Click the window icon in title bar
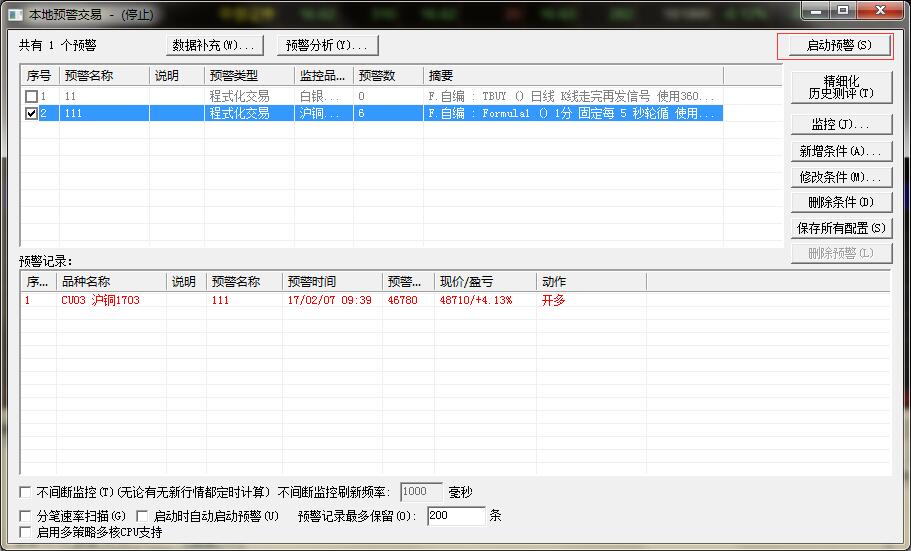911x551 pixels. coord(15,14)
